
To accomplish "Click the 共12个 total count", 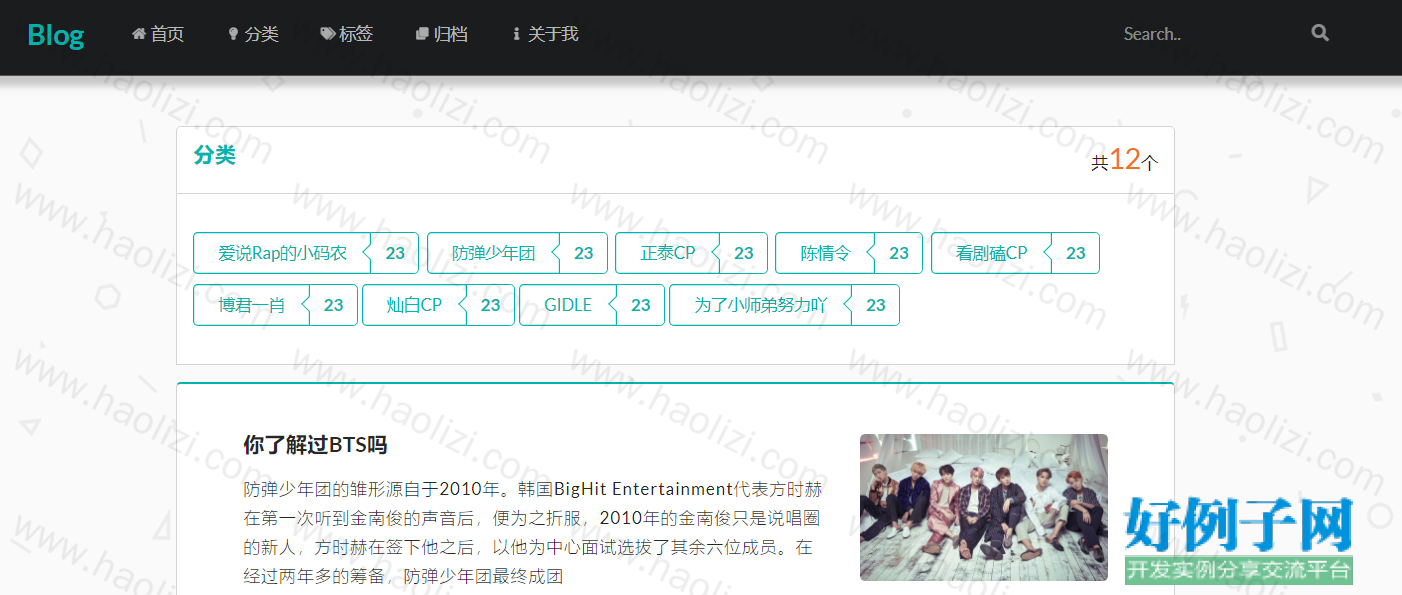I will pyautogui.click(x=1125, y=159).
